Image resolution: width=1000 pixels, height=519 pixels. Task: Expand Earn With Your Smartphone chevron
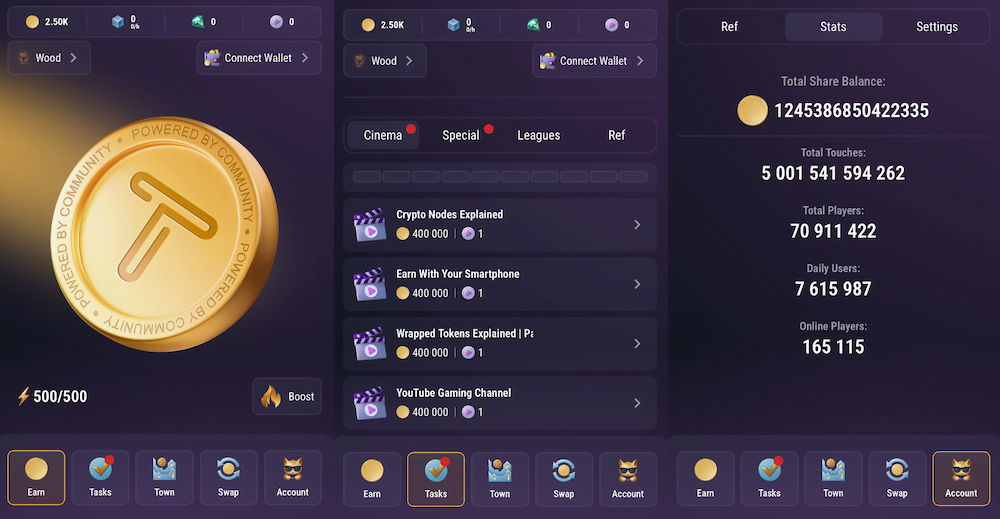[x=637, y=284]
